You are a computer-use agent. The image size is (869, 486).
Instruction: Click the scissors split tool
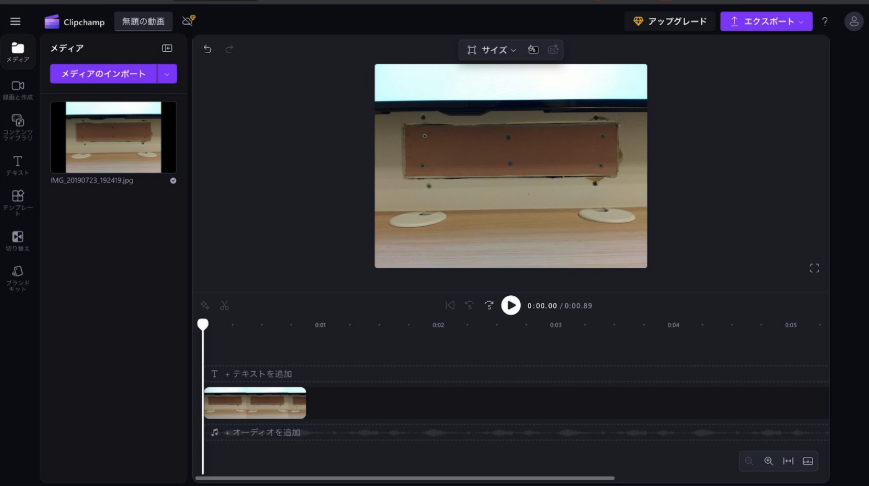point(224,305)
